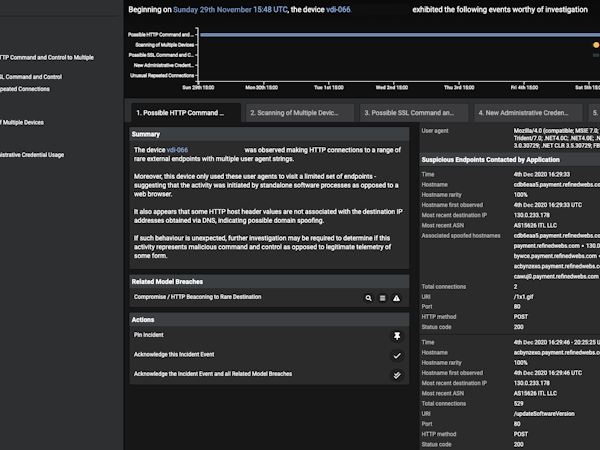Click the Actions section header
The height and width of the screenshot is (450, 600).
pyautogui.click(x=269, y=320)
